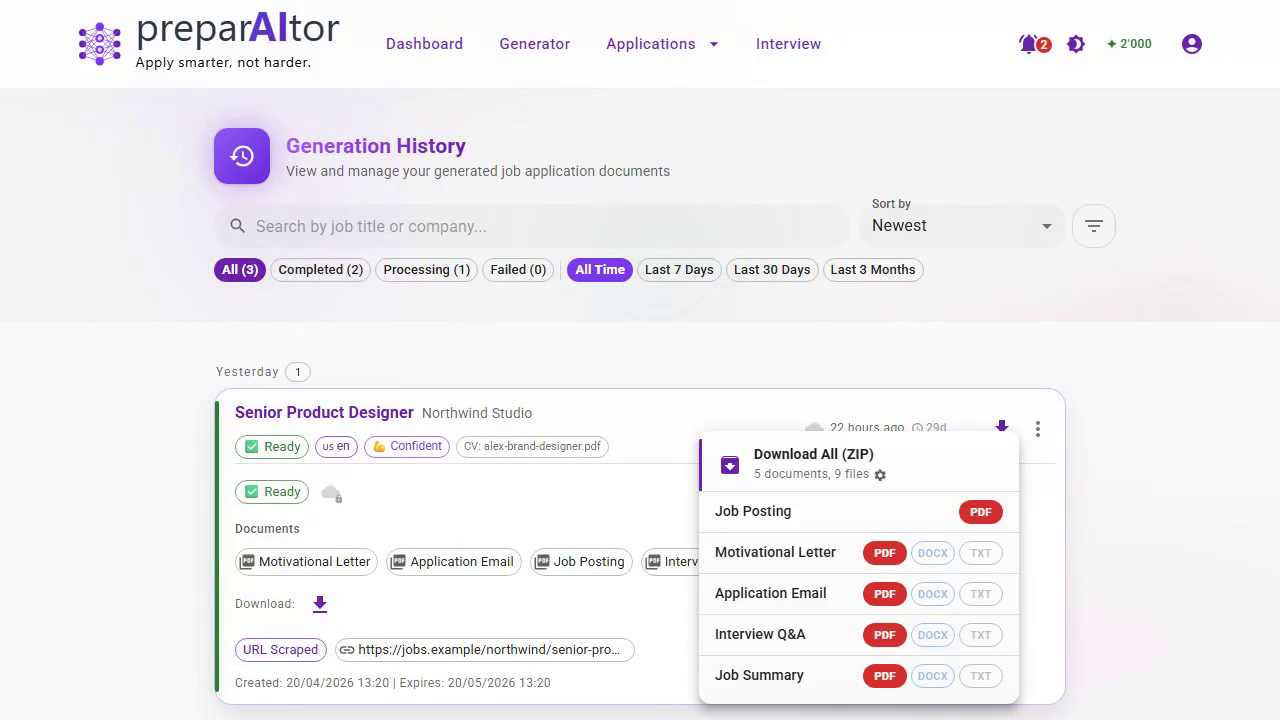
Task: Click the download icon next to Download label
Action: tap(320, 604)
